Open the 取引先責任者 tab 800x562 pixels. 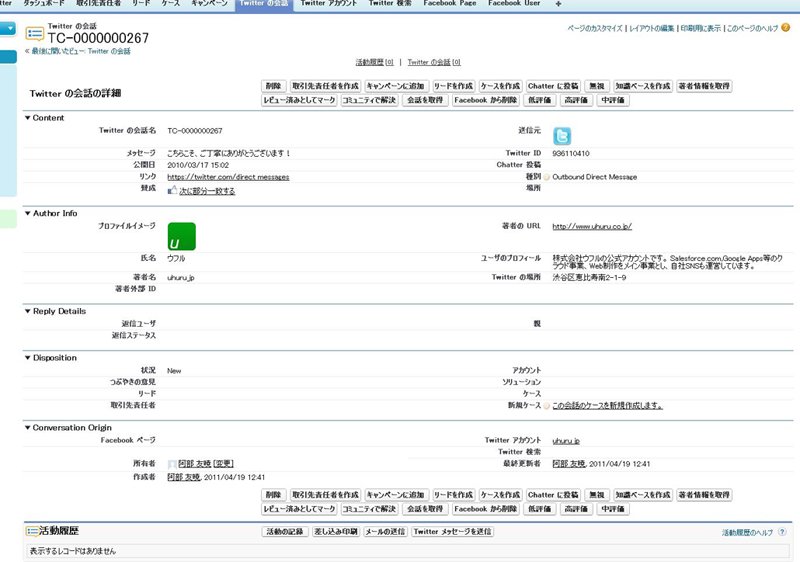pyautogui.click(x=98, y=3)
